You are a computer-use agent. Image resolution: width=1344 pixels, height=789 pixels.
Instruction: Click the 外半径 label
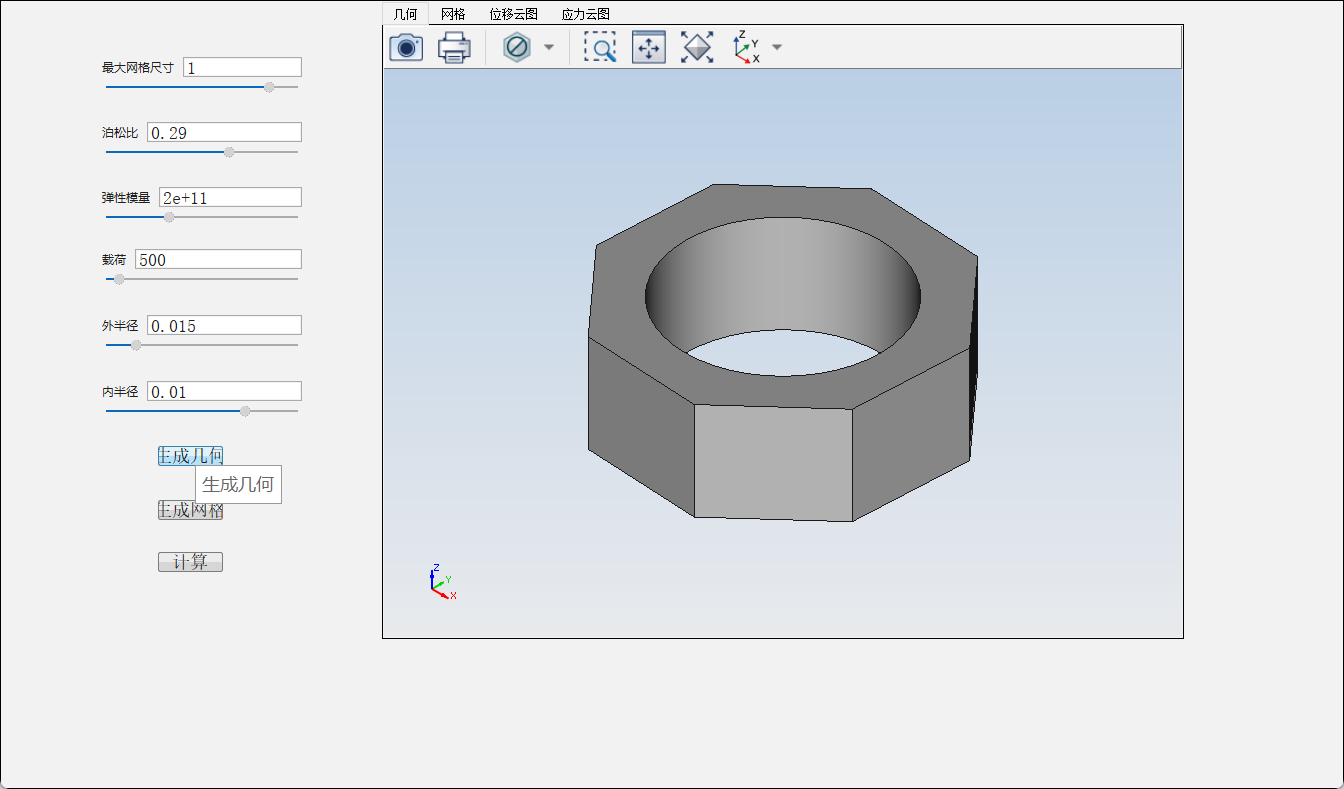tap(120, 326)
